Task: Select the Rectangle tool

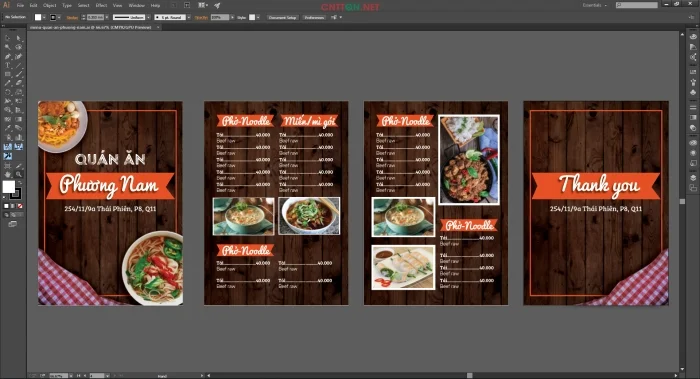Action: tap(8, 75)
